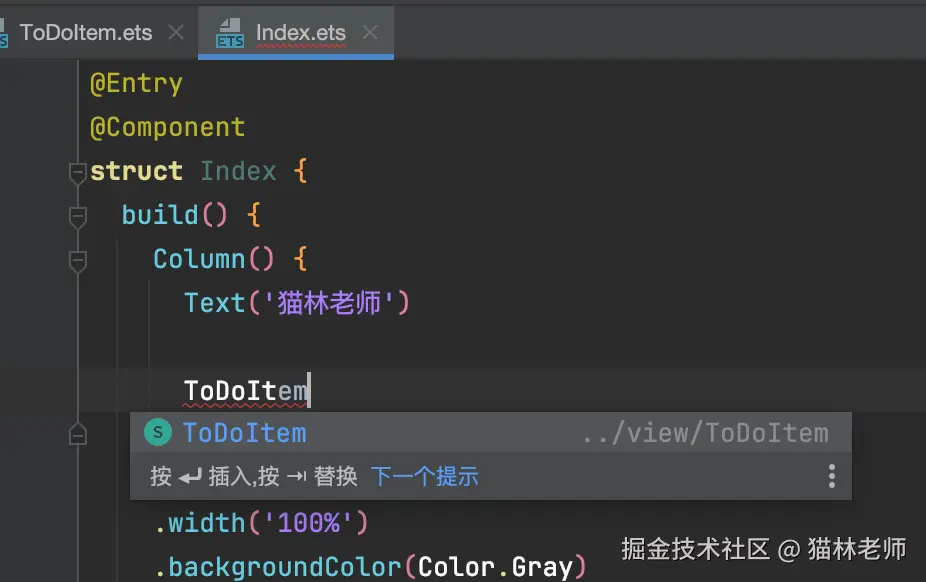
Task: Click the Color.Gray value
Action: (x=495, y=567)
